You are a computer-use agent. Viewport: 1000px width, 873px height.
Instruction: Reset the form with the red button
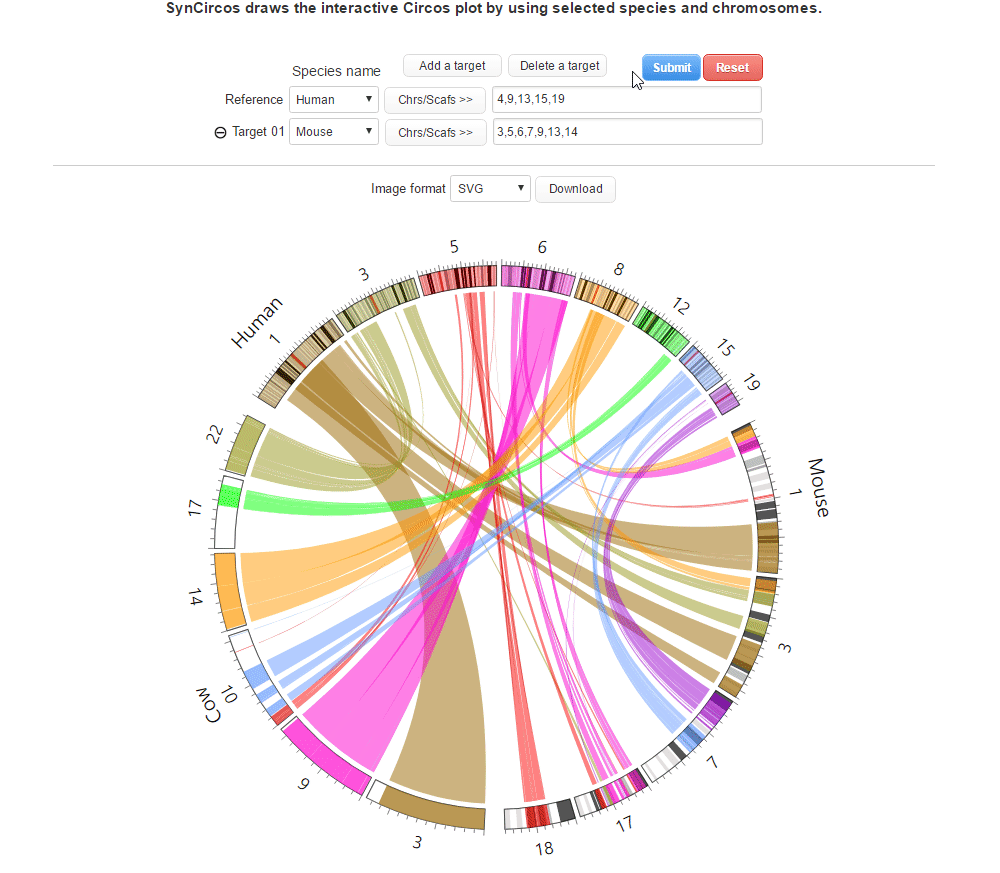pos(732,68)
